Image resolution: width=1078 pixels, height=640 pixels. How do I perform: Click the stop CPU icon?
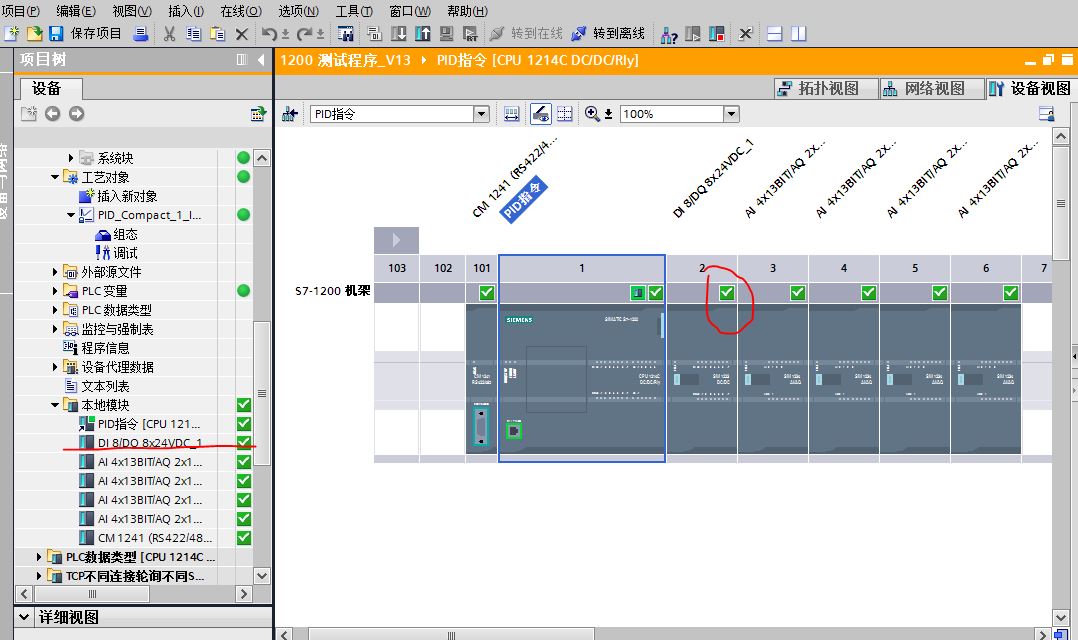click(x=716, y=33)
